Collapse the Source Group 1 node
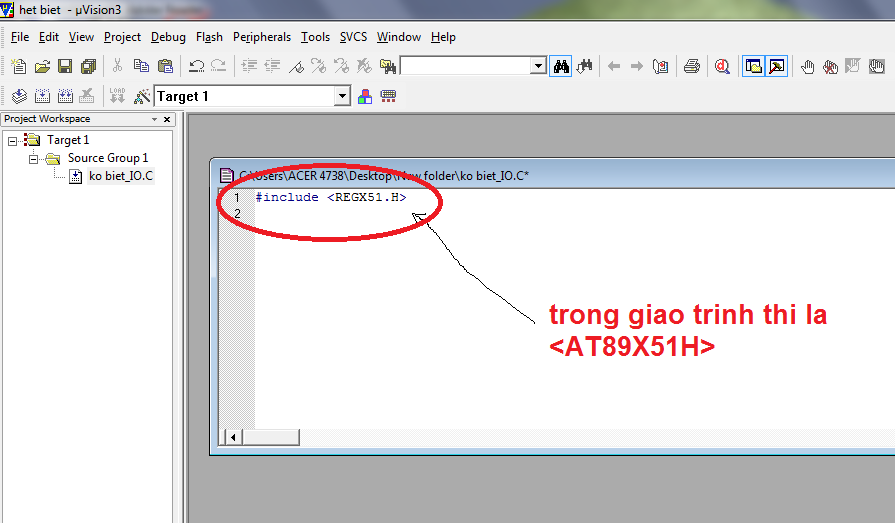Image resolution: width=895 pixels, height=523 pixels. tap(34, 159)
